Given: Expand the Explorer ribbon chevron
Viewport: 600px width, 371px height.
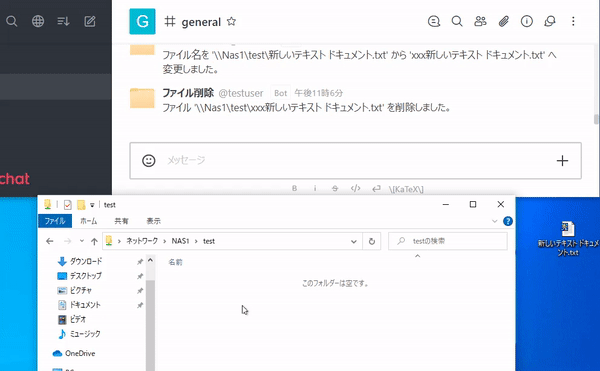Looking at the screenshot, I should 494,221.
